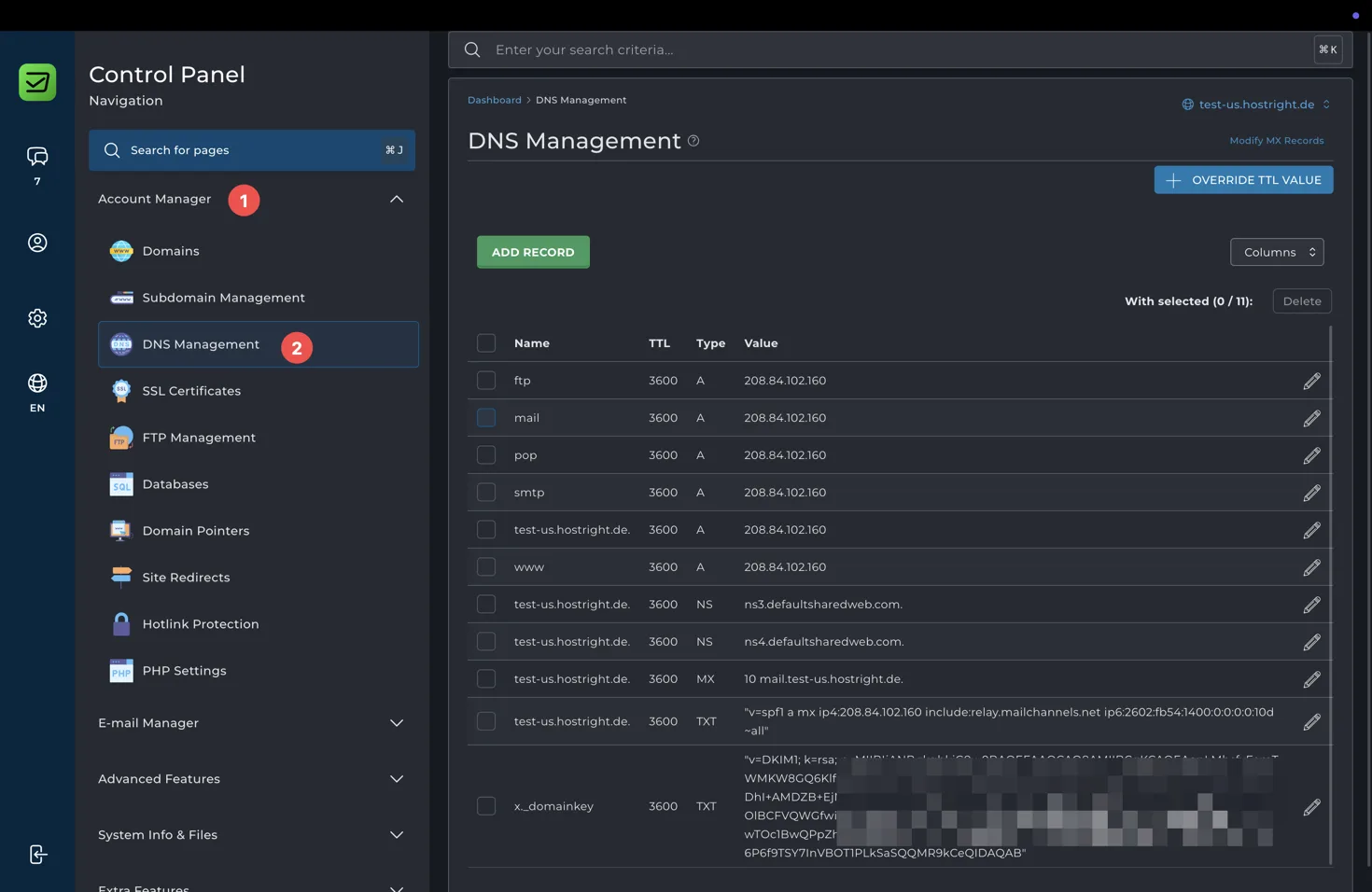This screenshot has width=1372, height=892.
Task: Click the magnifier icon in top search bar
Action: pyautogui.click(x=472, y=49)
